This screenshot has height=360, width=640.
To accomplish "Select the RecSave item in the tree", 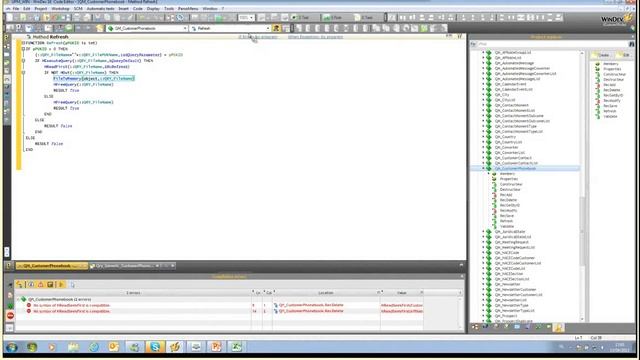I will click(507, 216).
